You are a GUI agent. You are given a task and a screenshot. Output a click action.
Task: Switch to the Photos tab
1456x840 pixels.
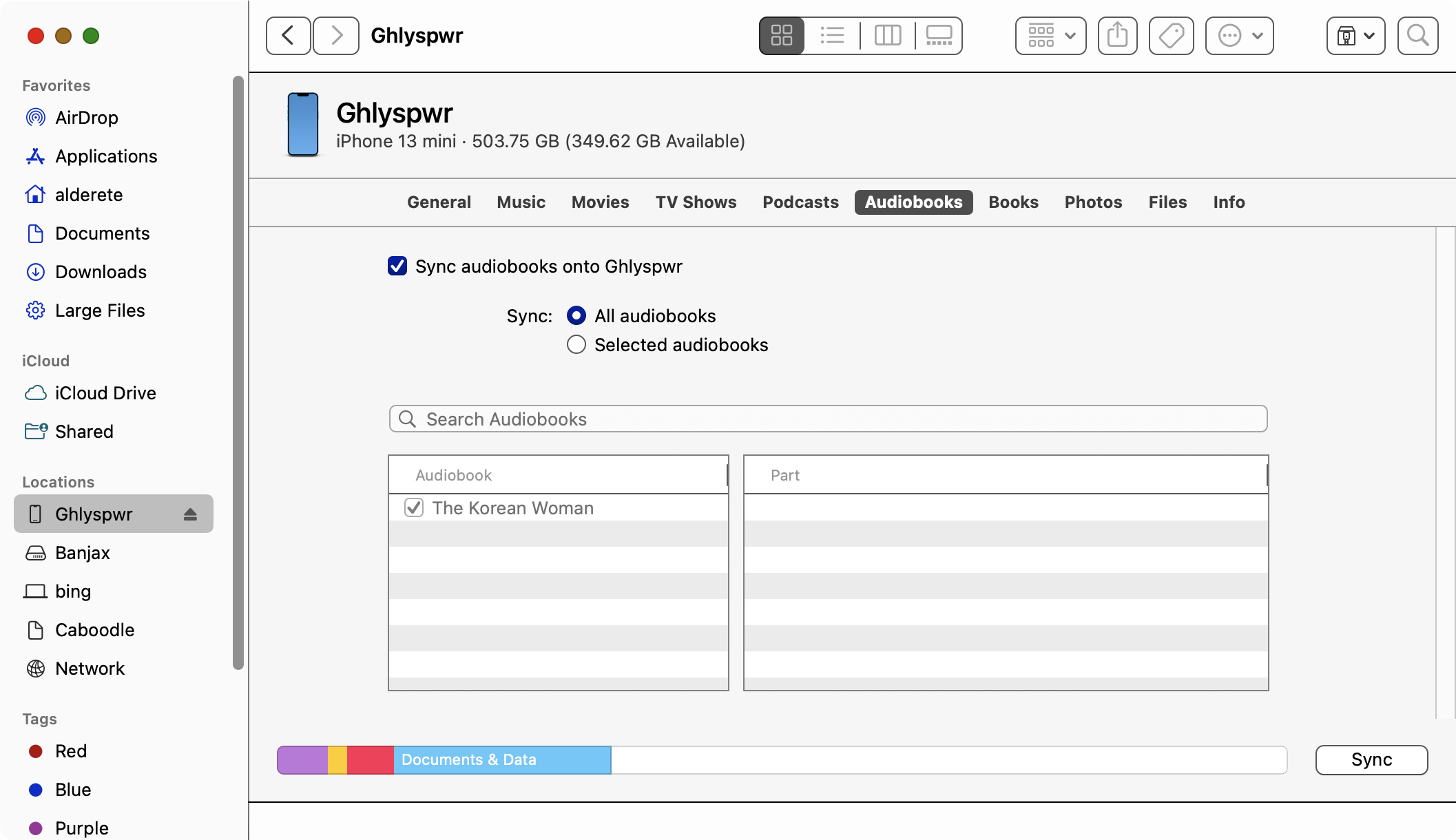pyautogui.click(x=1093, y=202)
